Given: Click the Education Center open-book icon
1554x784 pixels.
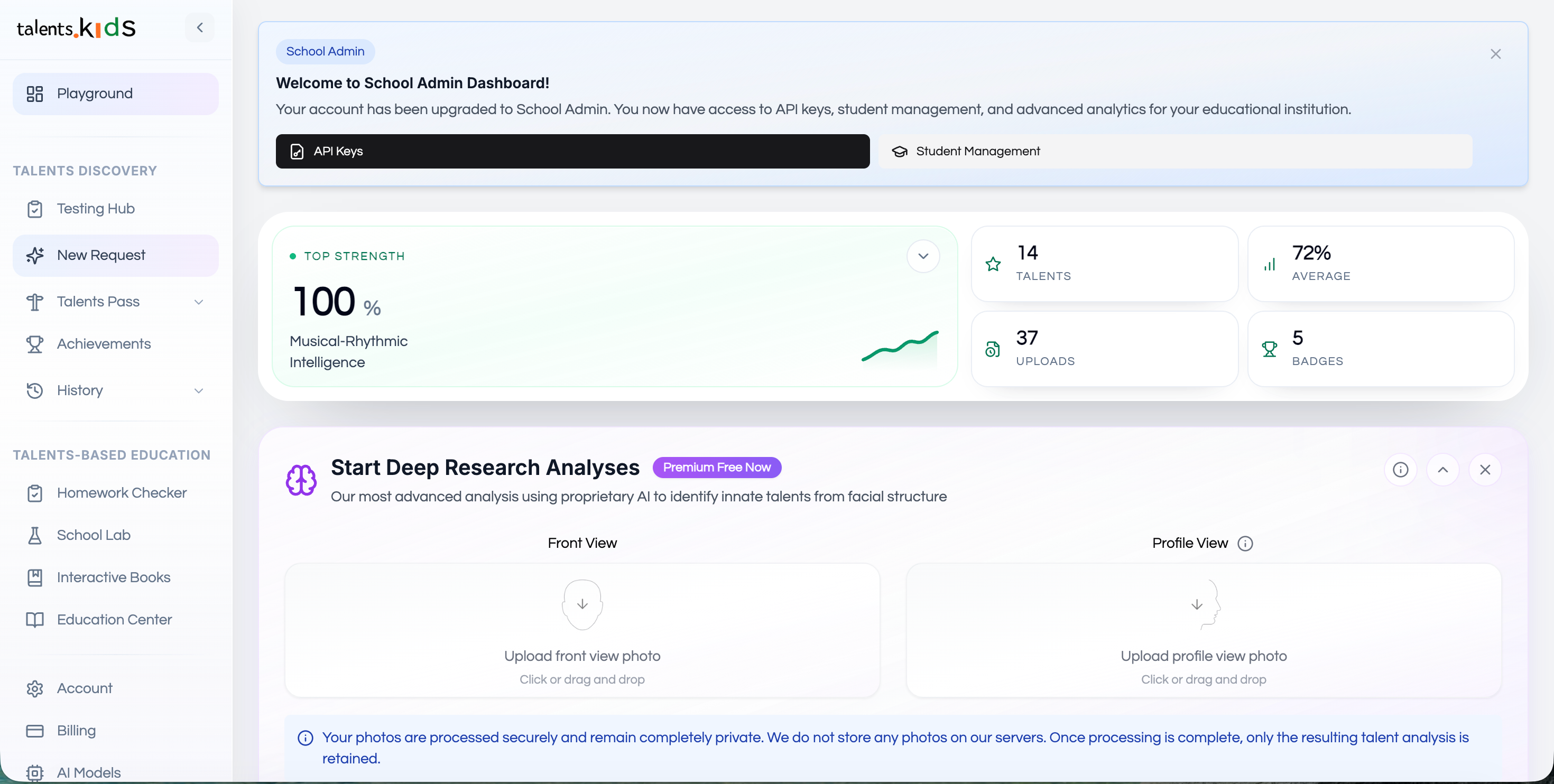Looking at the screenshot, I should [x=35, y=619].
